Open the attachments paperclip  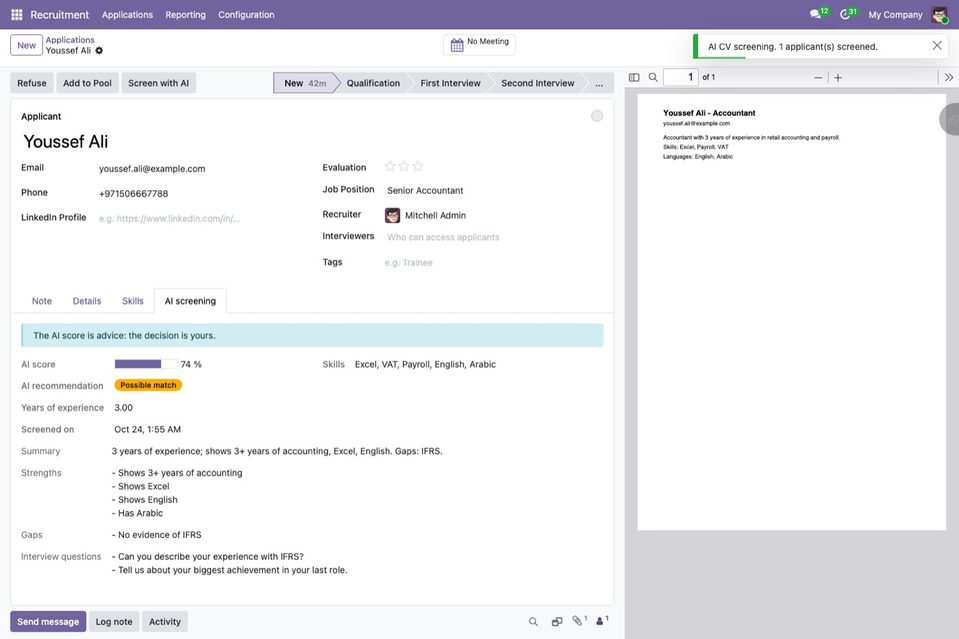click(x=579, y=621)
